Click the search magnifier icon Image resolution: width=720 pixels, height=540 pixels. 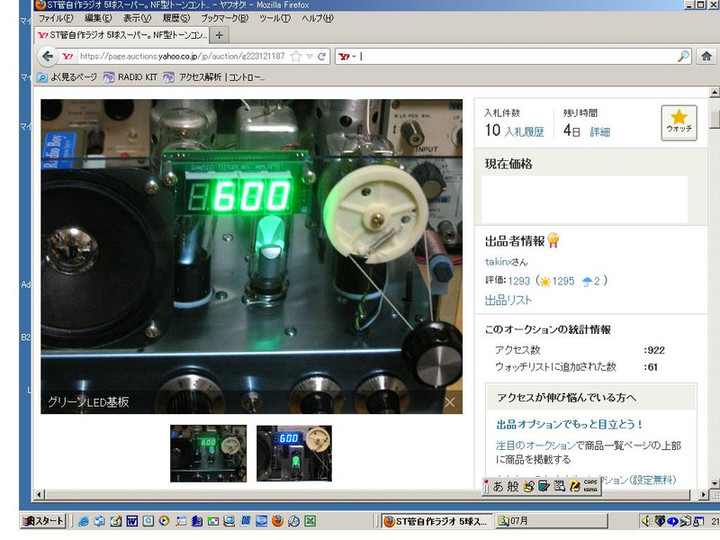coord(683,57)
